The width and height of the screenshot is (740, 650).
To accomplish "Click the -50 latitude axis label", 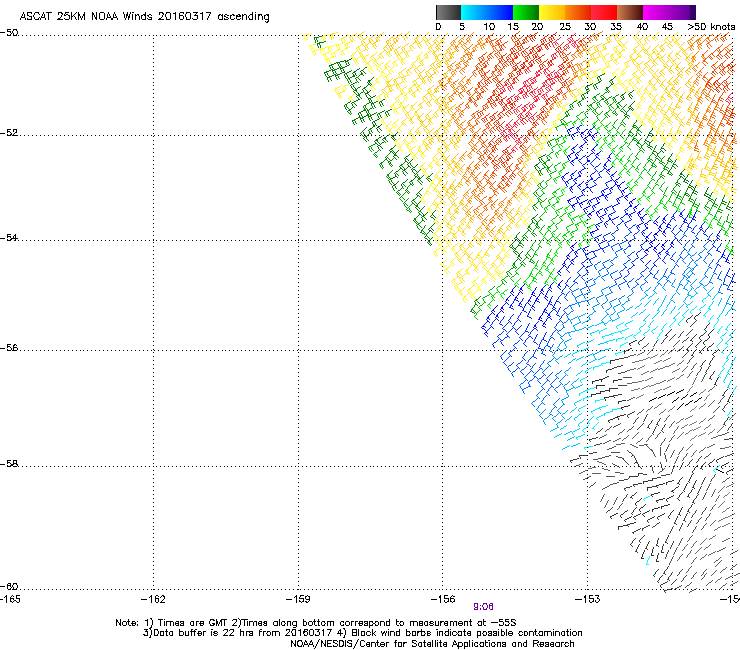I will pyautogui.click(x=9, y=33).
